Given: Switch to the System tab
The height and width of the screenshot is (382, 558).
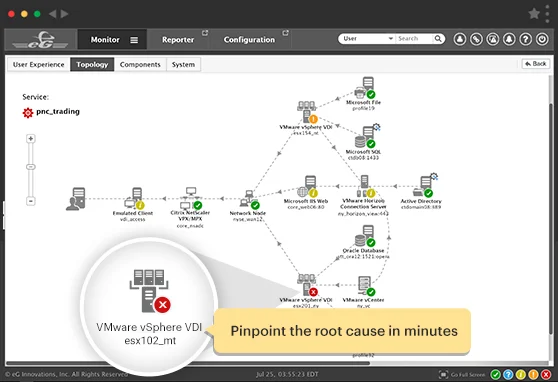Looking at the screenshot, I should pyautogui.click(x=183, y=64).
